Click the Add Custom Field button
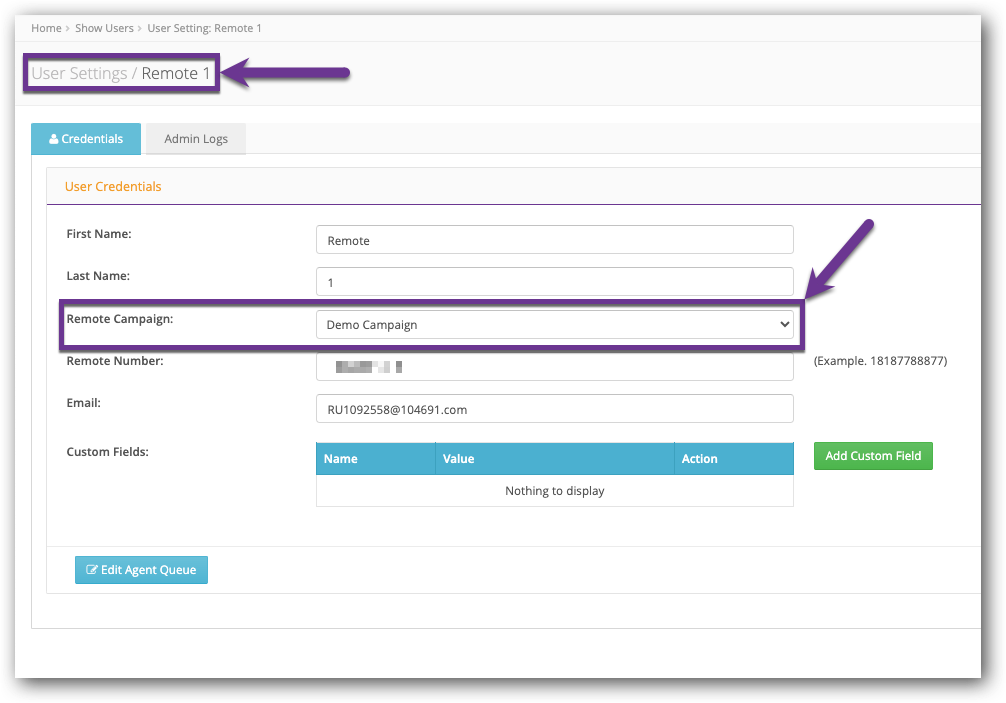Image resolution: width=1006 pixels, height=703 pixels. point(872,455)
